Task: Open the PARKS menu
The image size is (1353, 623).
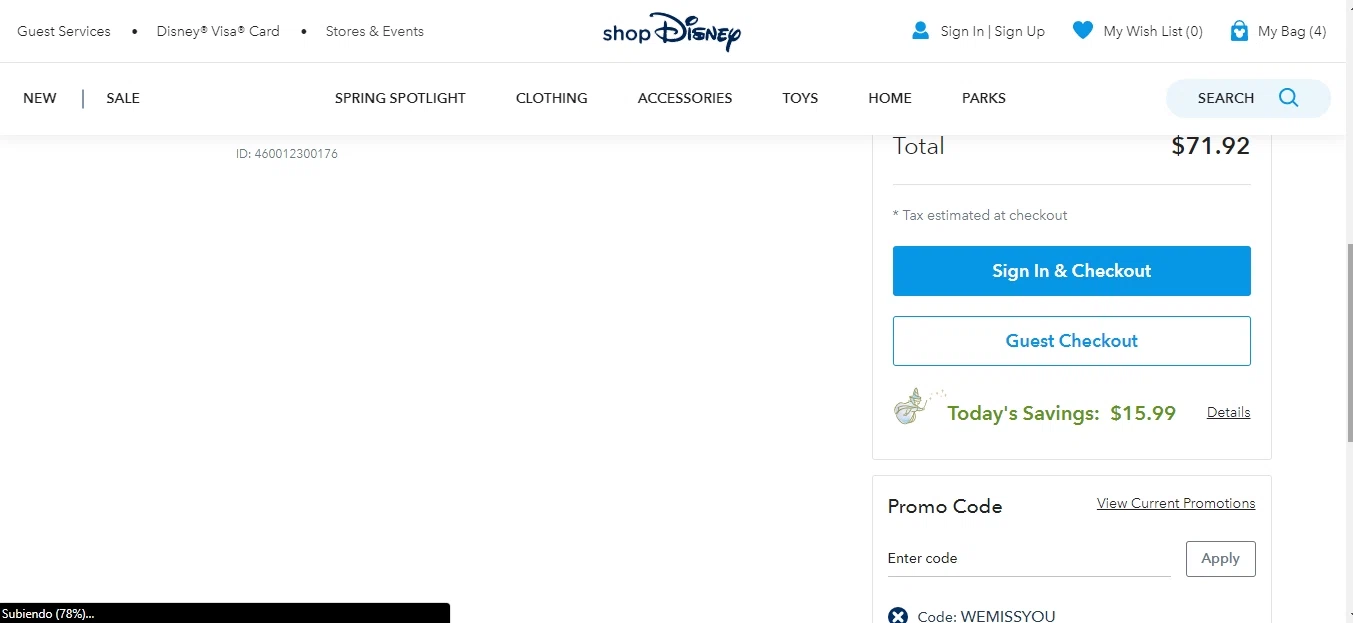Action: coord(984,98)
